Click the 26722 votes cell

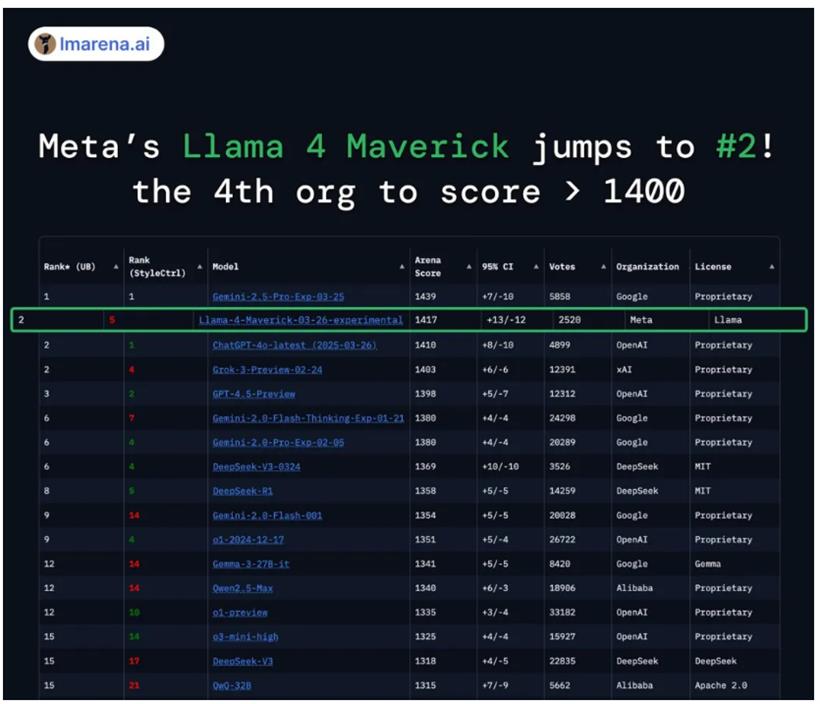[x=562, y=540]
